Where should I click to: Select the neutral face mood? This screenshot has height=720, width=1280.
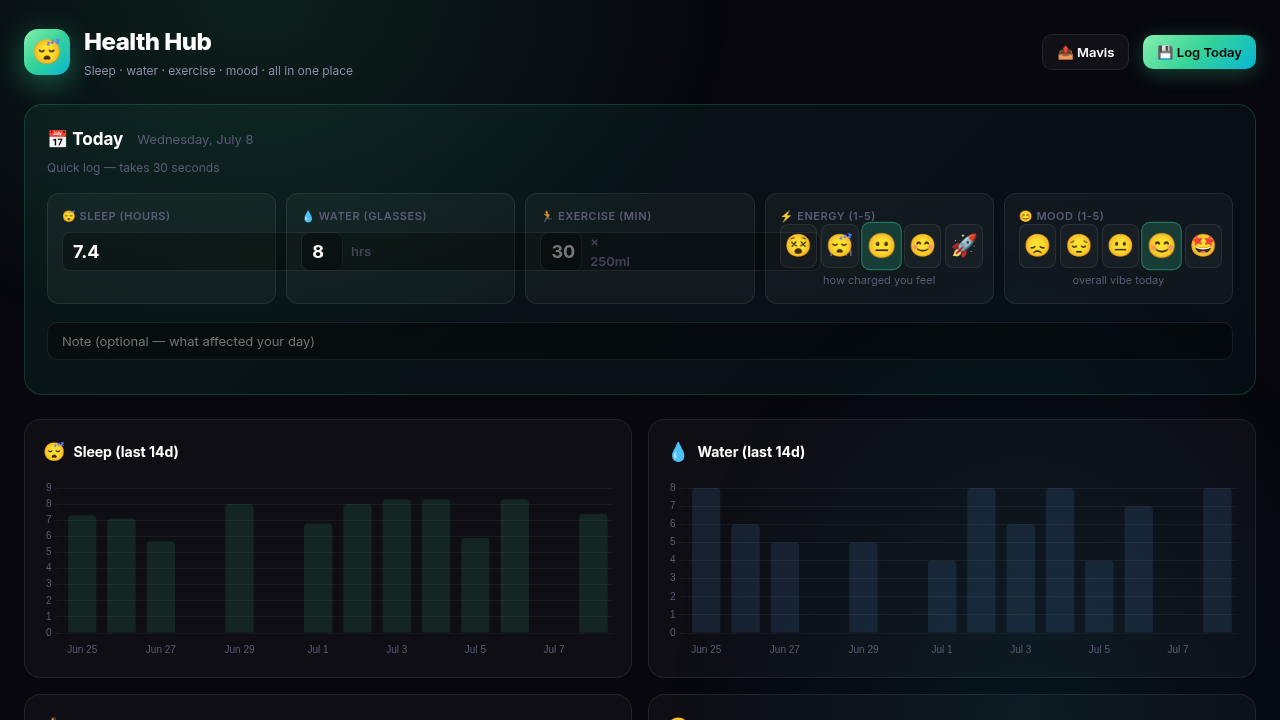tap(1120, 246)
